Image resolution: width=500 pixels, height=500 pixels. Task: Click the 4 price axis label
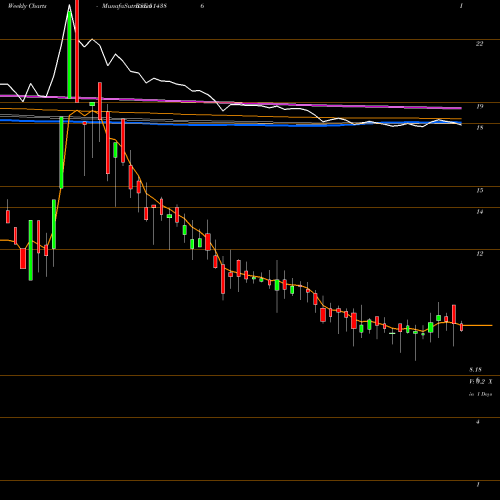pos(478,422)
